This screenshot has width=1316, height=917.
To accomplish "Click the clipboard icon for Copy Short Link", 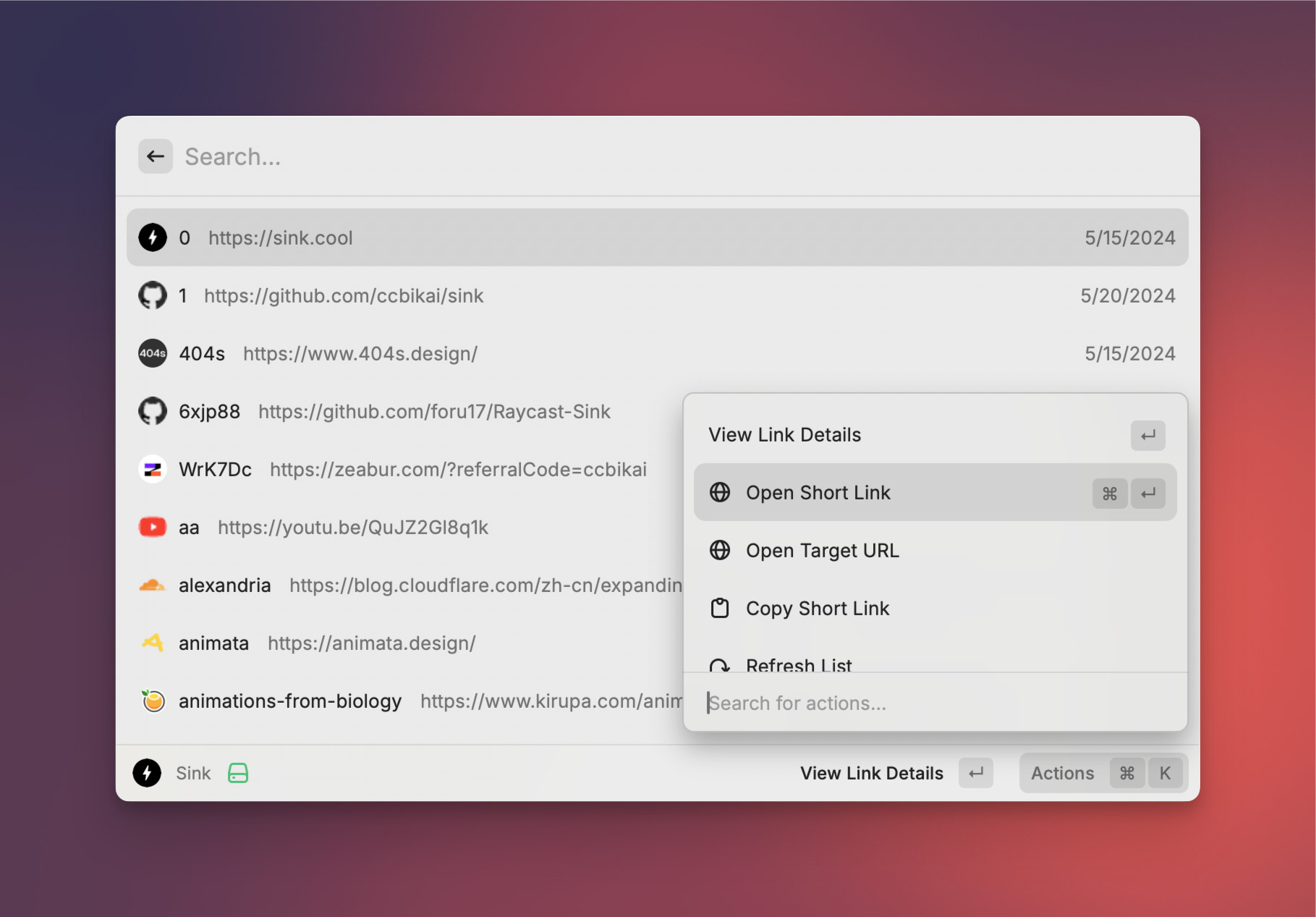I will (720, 608).
